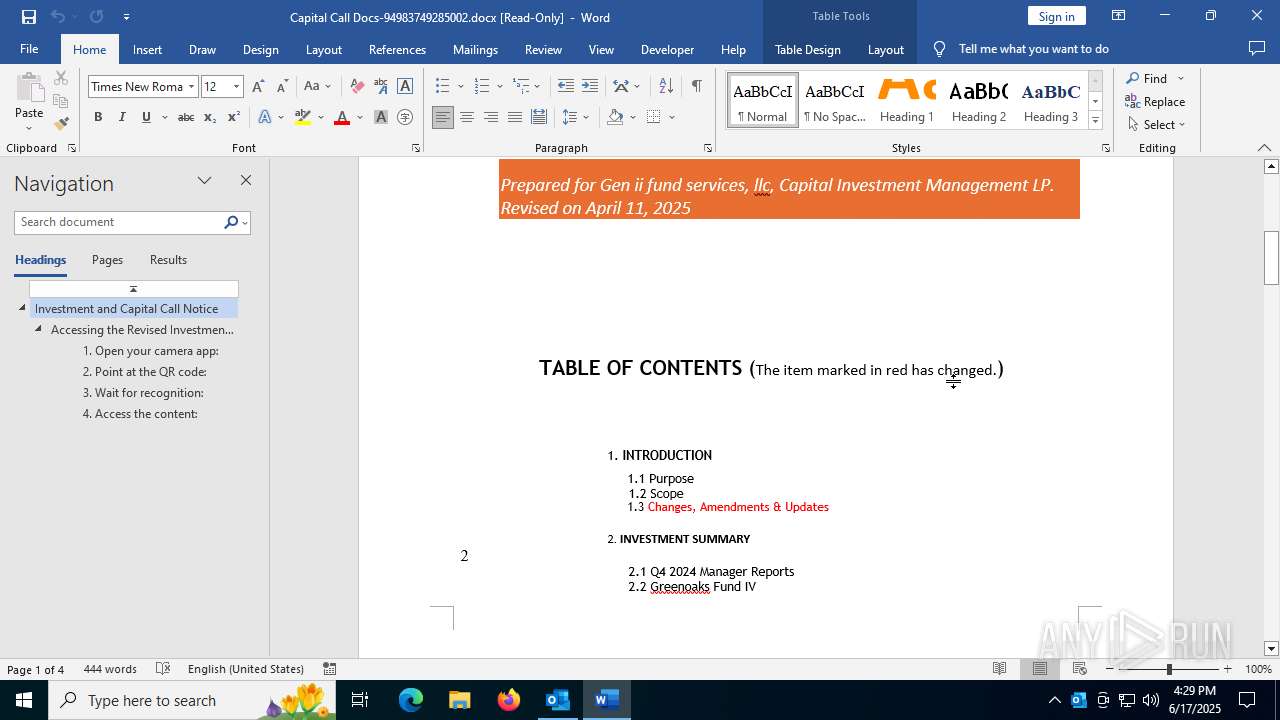Switch to the Pages tab in Navigation pane
This screenshot has width=1280, height=720.
107,260
